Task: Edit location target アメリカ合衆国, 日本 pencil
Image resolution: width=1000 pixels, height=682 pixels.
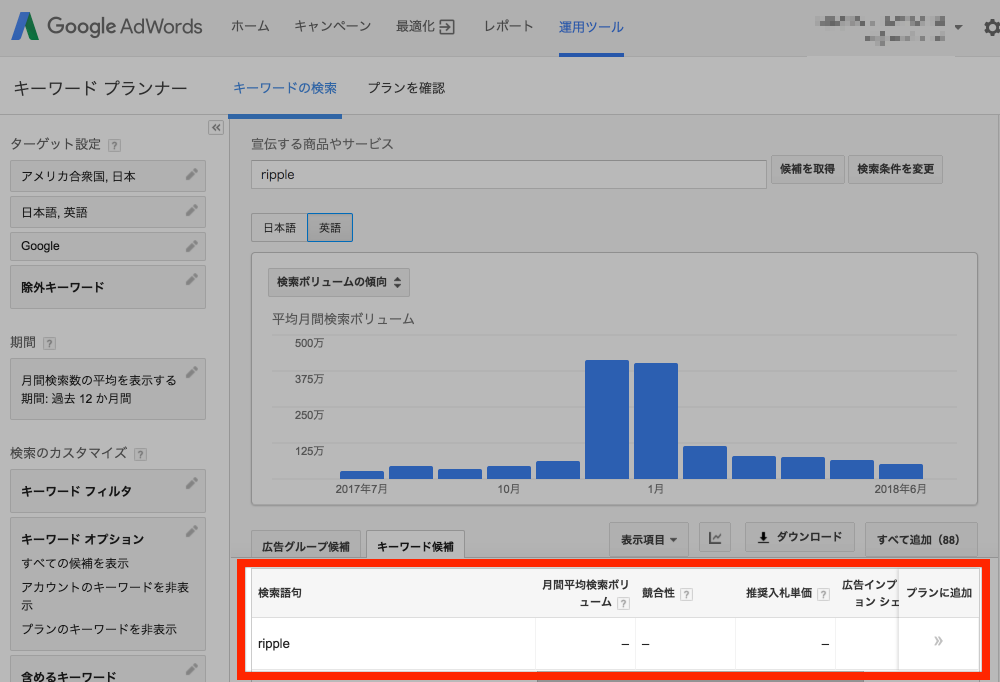Action: click(191, 174)
